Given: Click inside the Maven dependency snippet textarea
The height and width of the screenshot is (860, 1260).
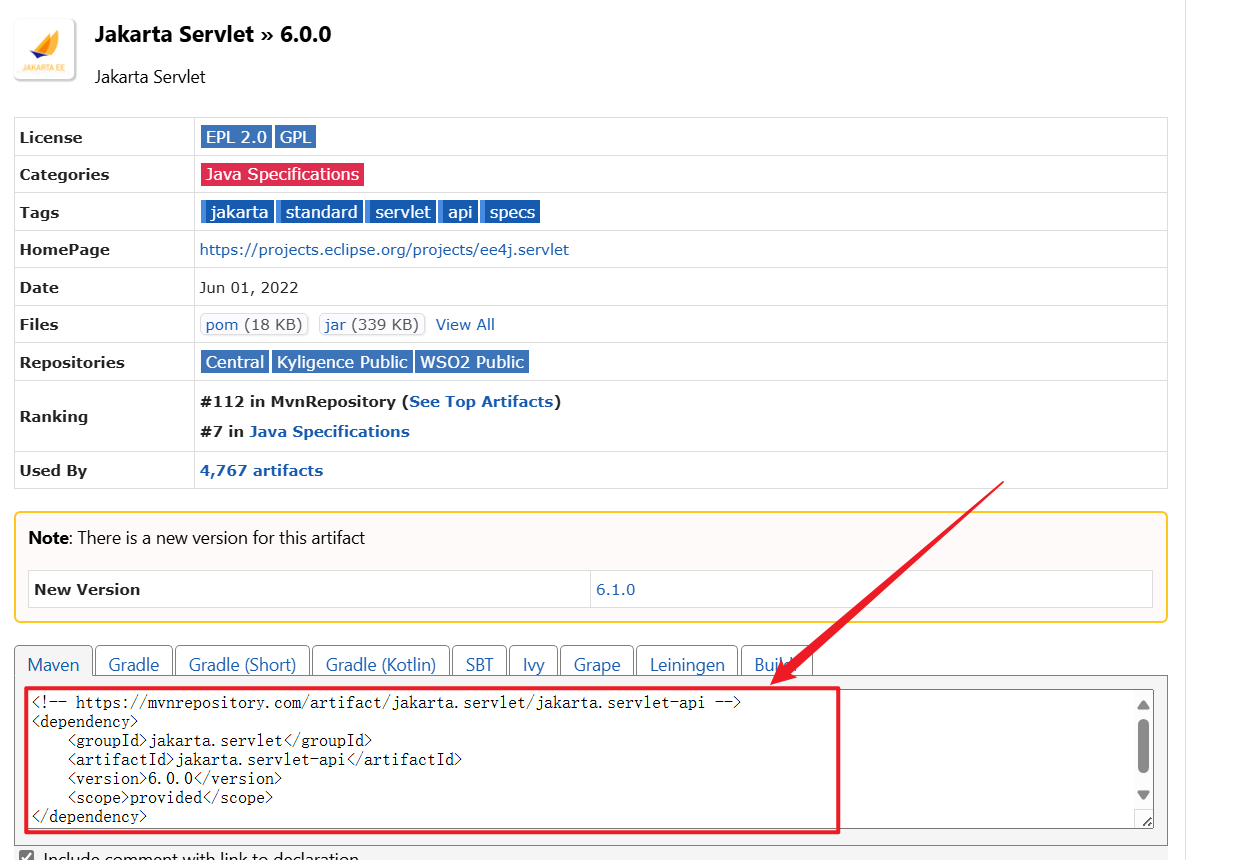Looking at the screenshot, I should (x=590, y=759).
